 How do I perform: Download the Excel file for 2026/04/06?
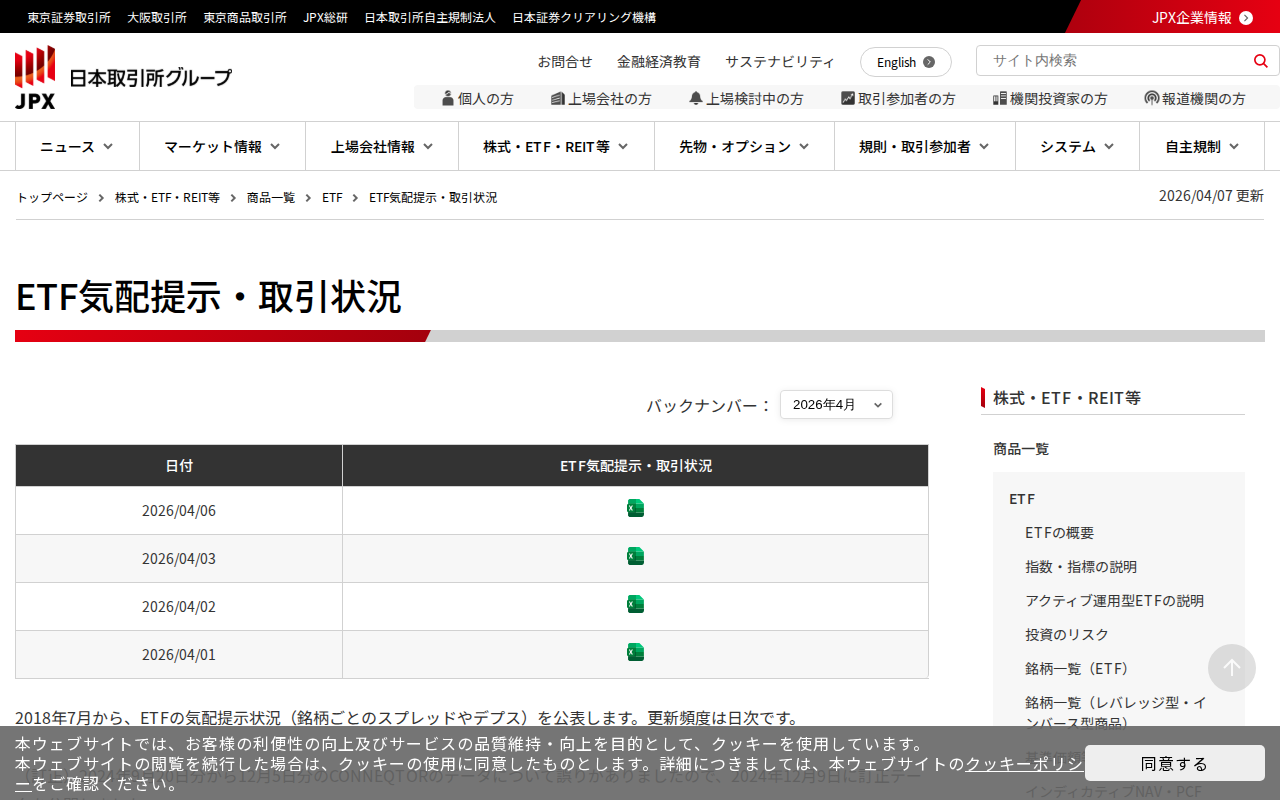635,508
